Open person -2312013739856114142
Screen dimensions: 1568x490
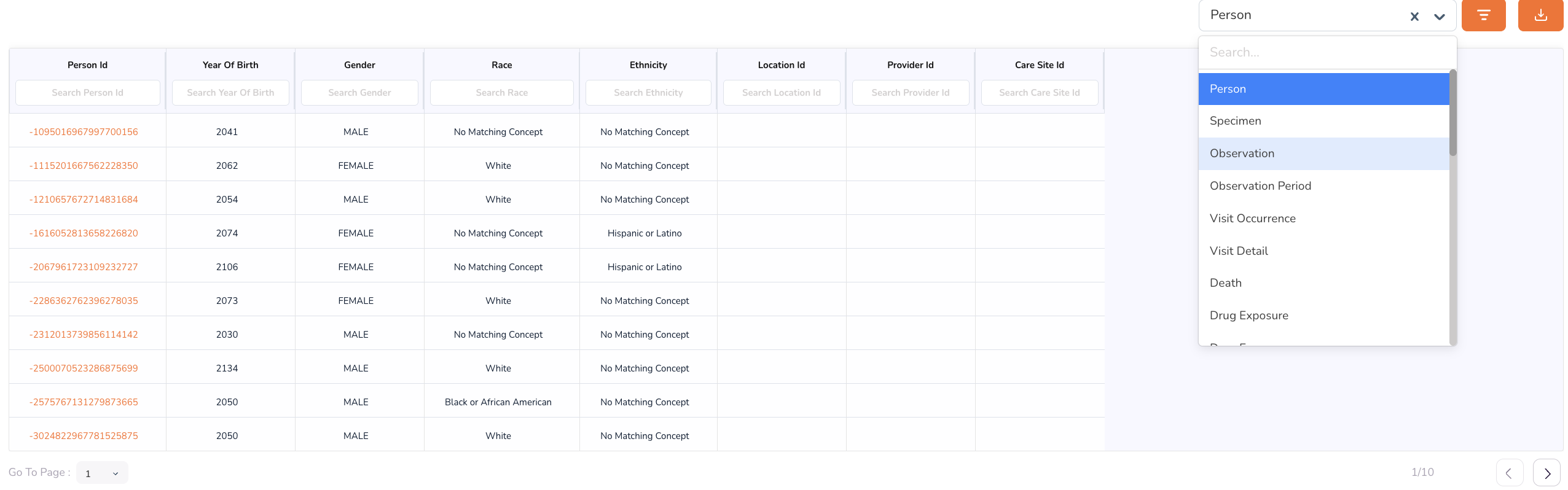point(84,335)
